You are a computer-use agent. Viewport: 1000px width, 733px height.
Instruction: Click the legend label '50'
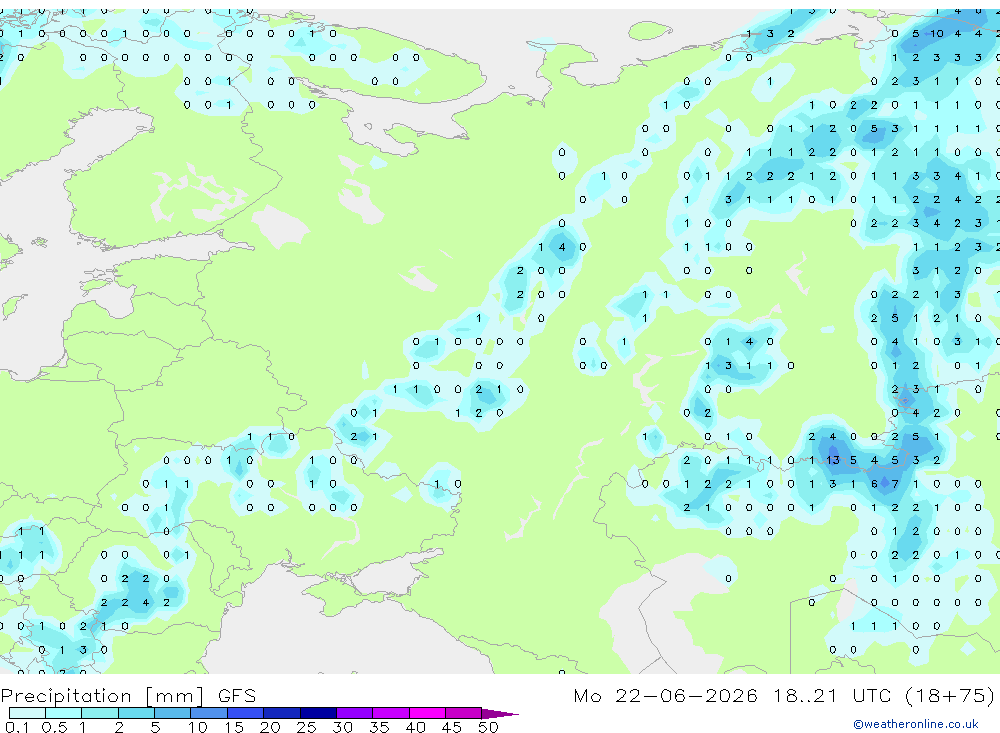tap(488, 727)
